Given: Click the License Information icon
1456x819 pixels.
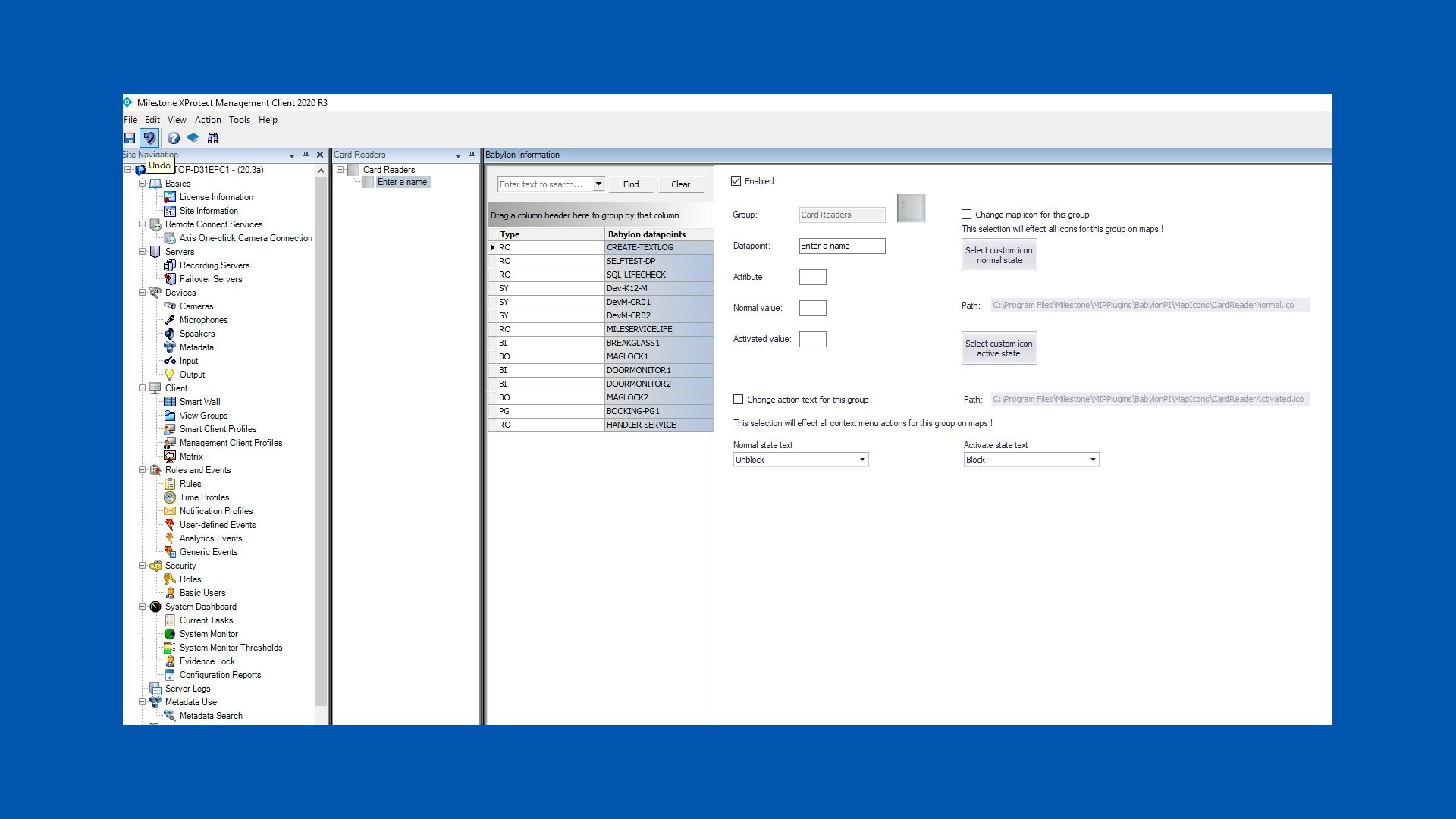Looking at the screenshot, I should pos(170,197).
